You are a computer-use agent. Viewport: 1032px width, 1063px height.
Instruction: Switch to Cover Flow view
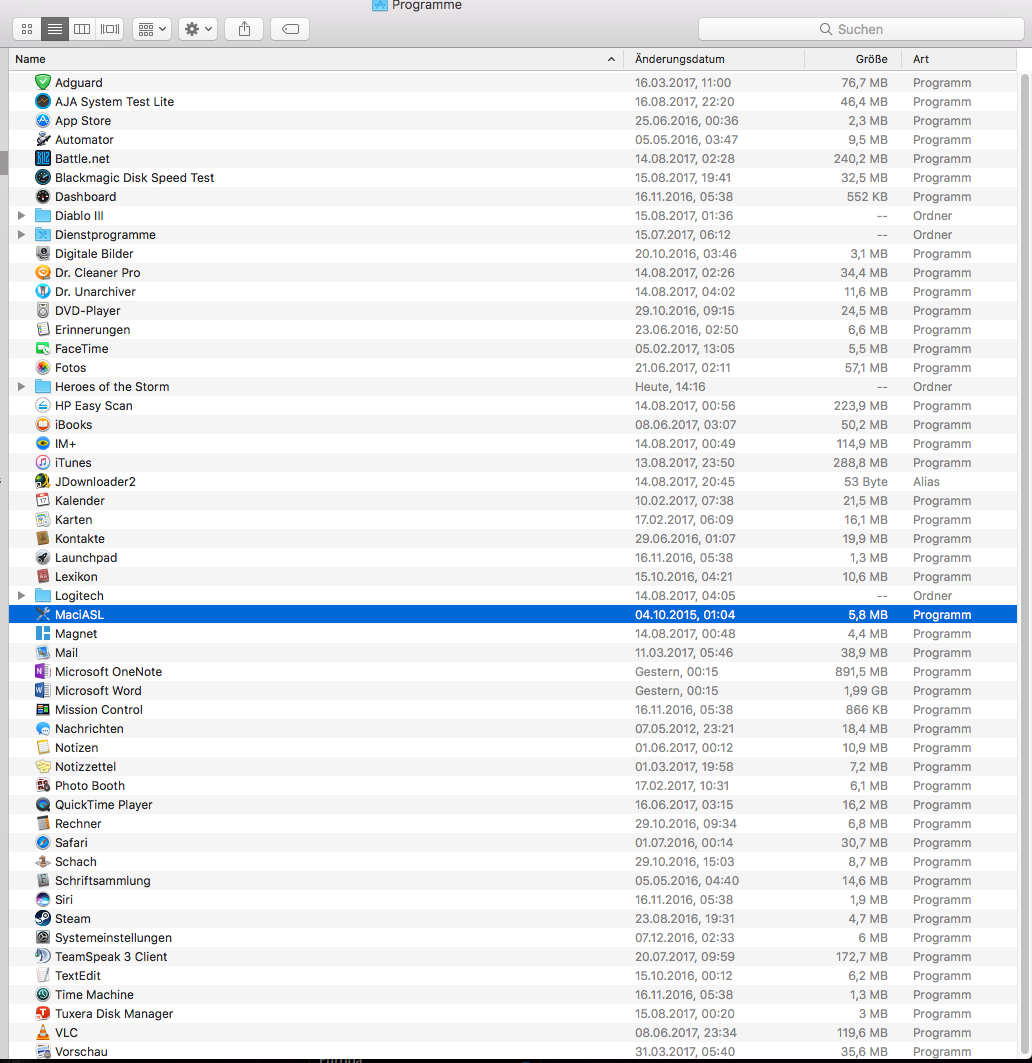[110, 29]
